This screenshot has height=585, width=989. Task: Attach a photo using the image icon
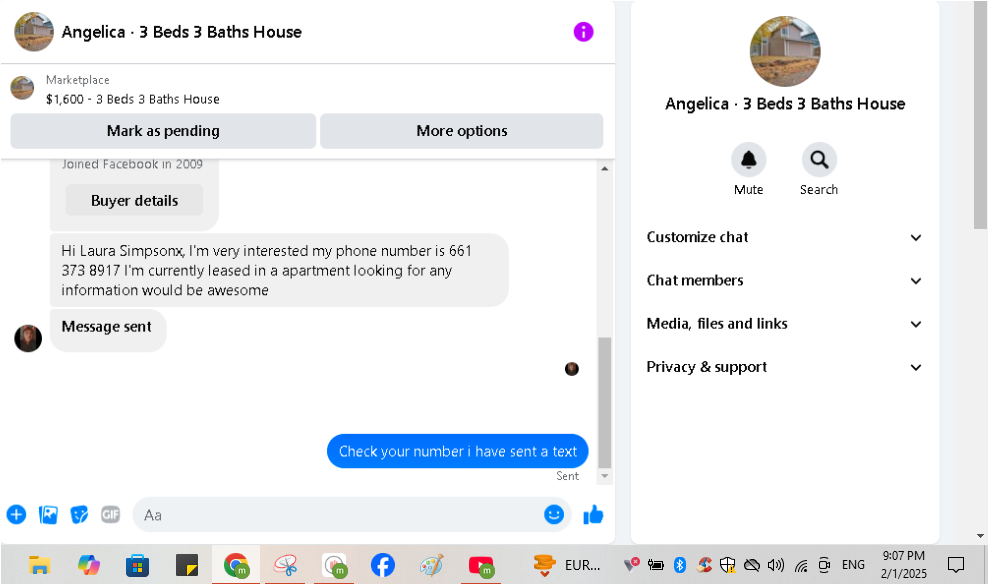pos(48,515)
